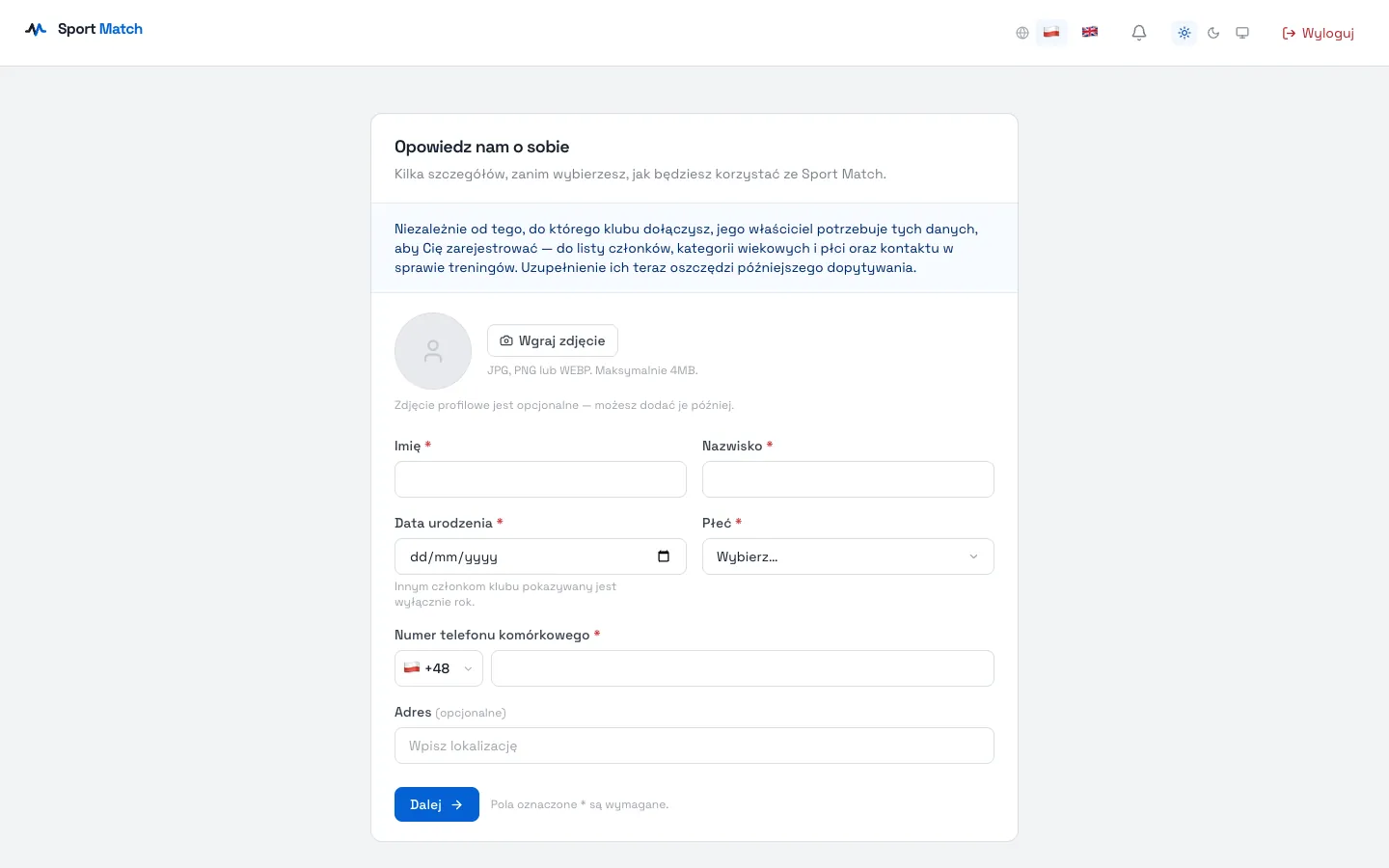Open the notifications bell
The image size is (1389, 868).
click(x=1139, y=33)
